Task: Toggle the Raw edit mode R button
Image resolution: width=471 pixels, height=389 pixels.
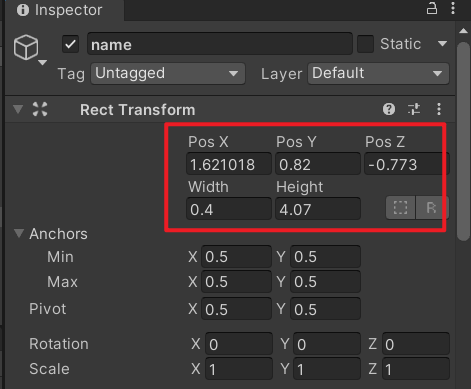Action: pyautogui.click(x=432, y=208)
